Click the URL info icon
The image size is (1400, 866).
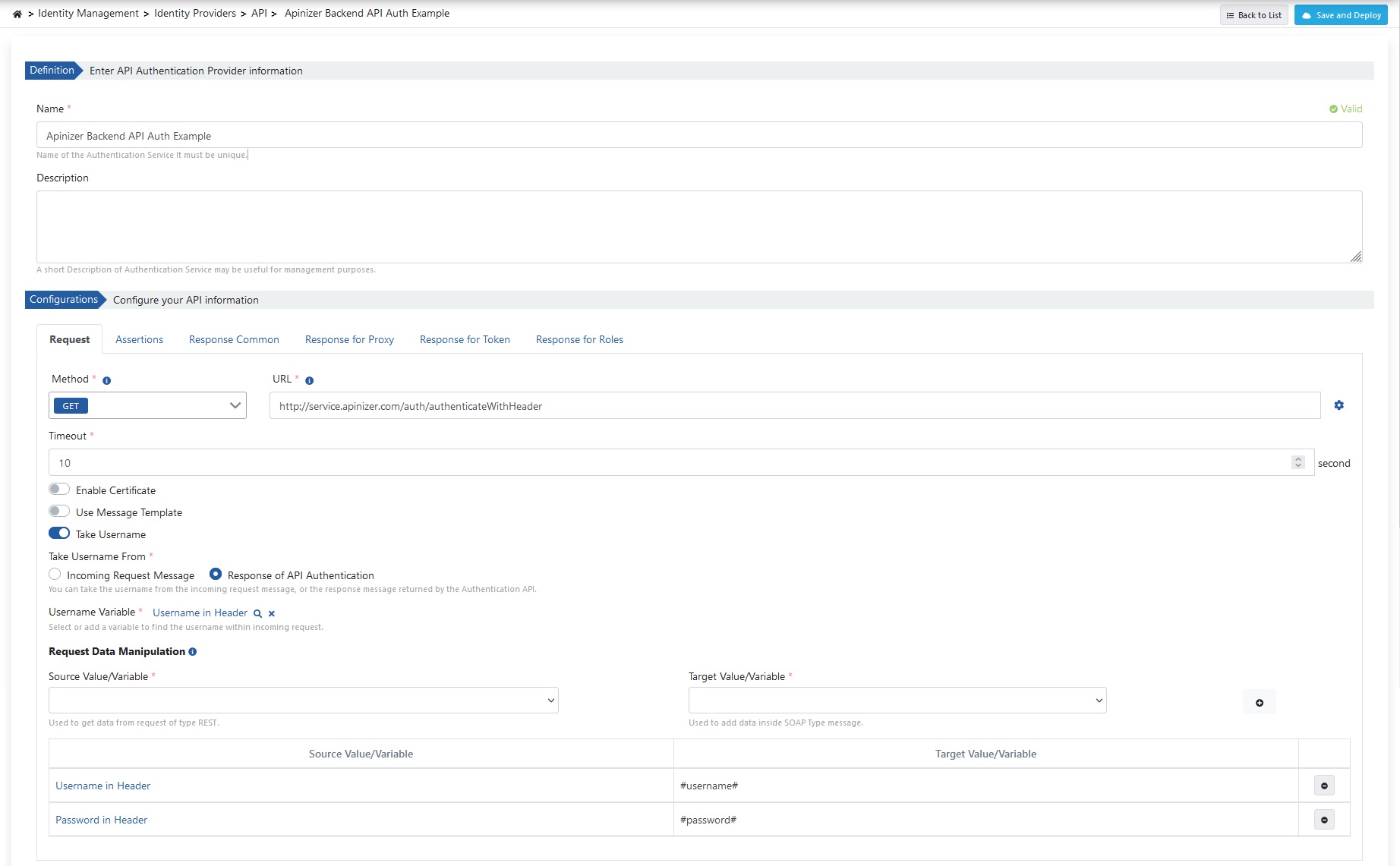pos(309,380)
